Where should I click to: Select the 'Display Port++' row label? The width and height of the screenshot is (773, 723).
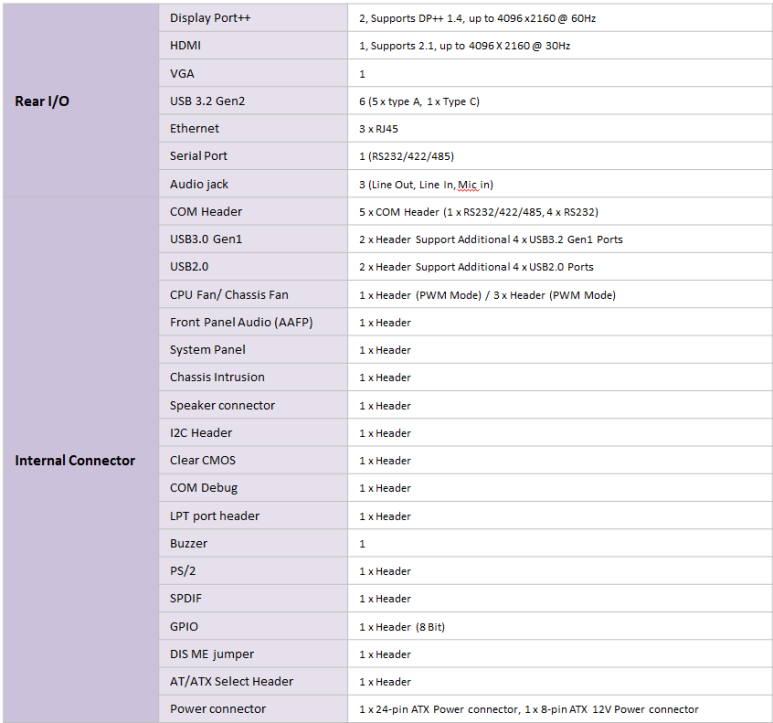click(x=210, y=18)
